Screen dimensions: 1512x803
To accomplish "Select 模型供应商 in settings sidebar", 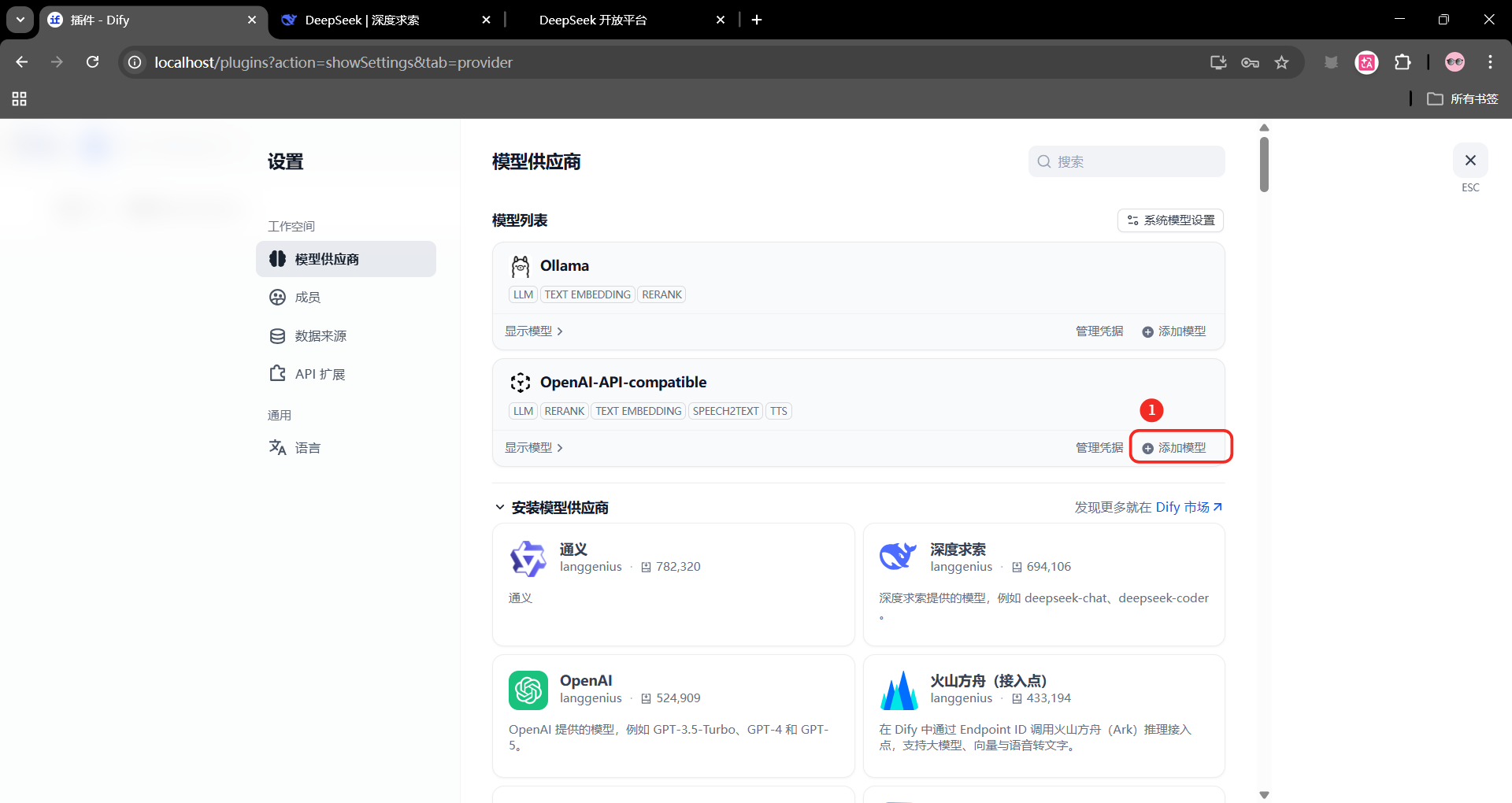I will click(346, 259).
